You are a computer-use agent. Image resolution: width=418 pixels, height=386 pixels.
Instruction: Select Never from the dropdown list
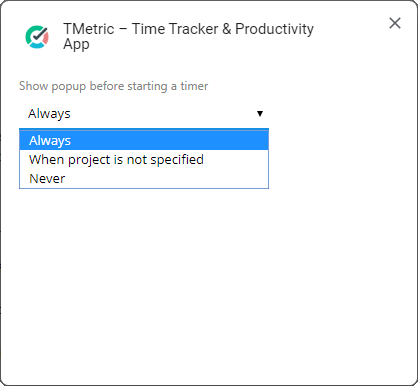tap(144, 179)
